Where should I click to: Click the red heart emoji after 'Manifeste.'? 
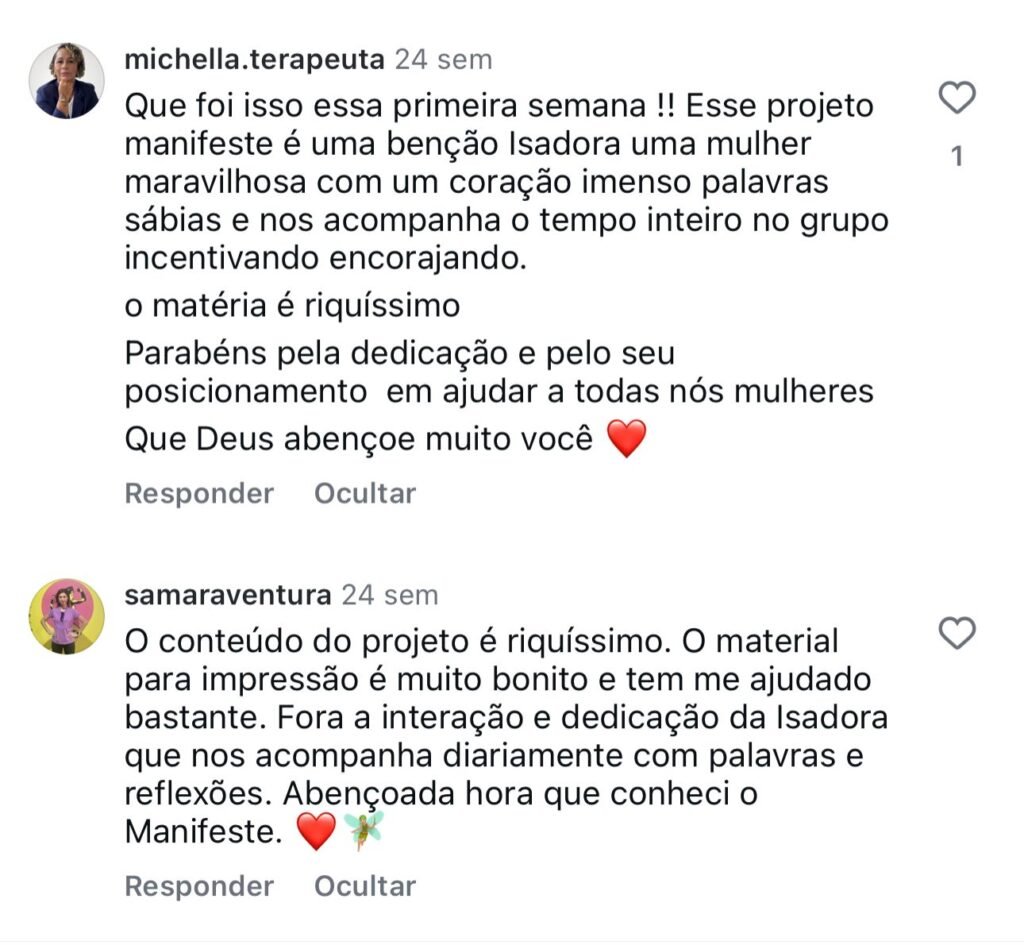[x=316, y=832]
